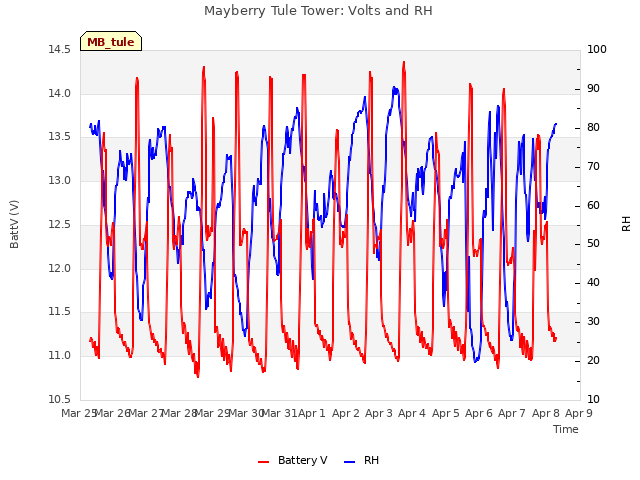Click the 13.0 left axis tick
Viewport: 640px width, 480px height.
[60, 180]
